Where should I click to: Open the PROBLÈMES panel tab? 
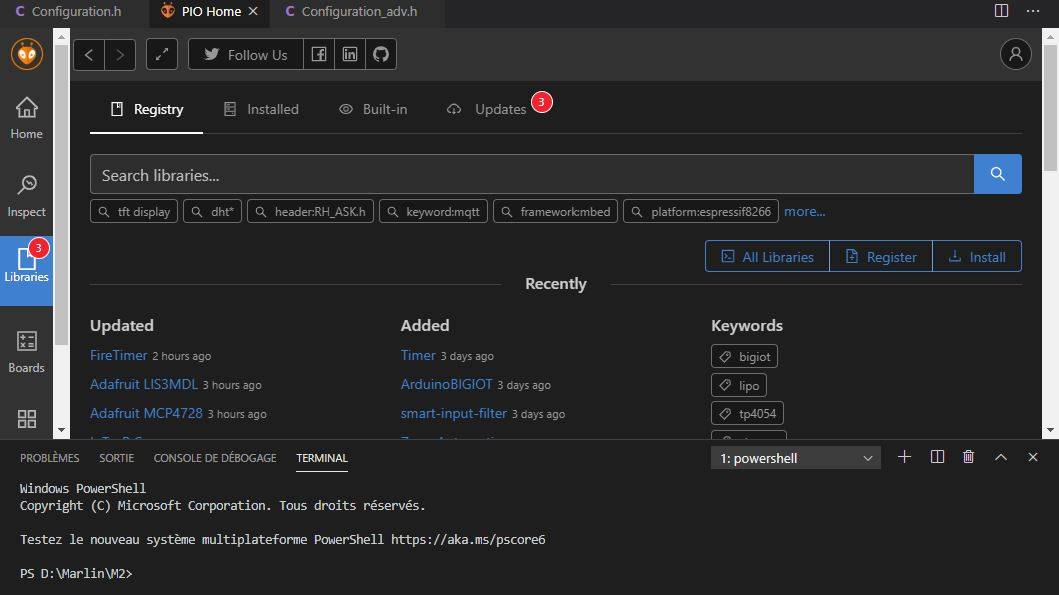(x=49, y=458)
